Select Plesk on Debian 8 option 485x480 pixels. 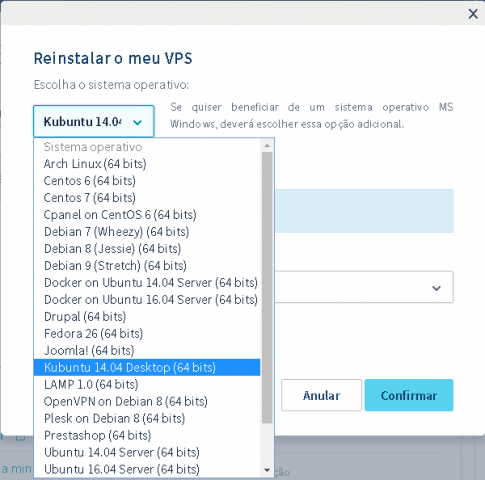(x=147, y=418)
